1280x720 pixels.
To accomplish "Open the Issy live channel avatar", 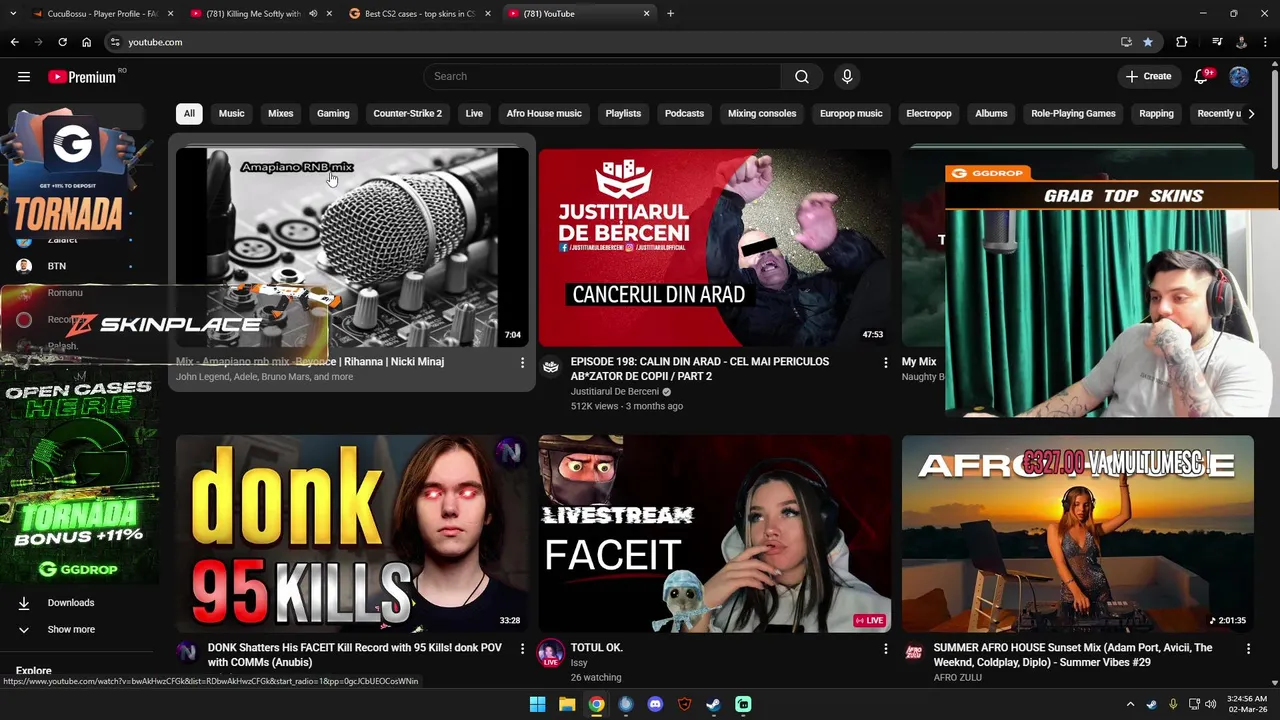I will [x=550, y=654].
